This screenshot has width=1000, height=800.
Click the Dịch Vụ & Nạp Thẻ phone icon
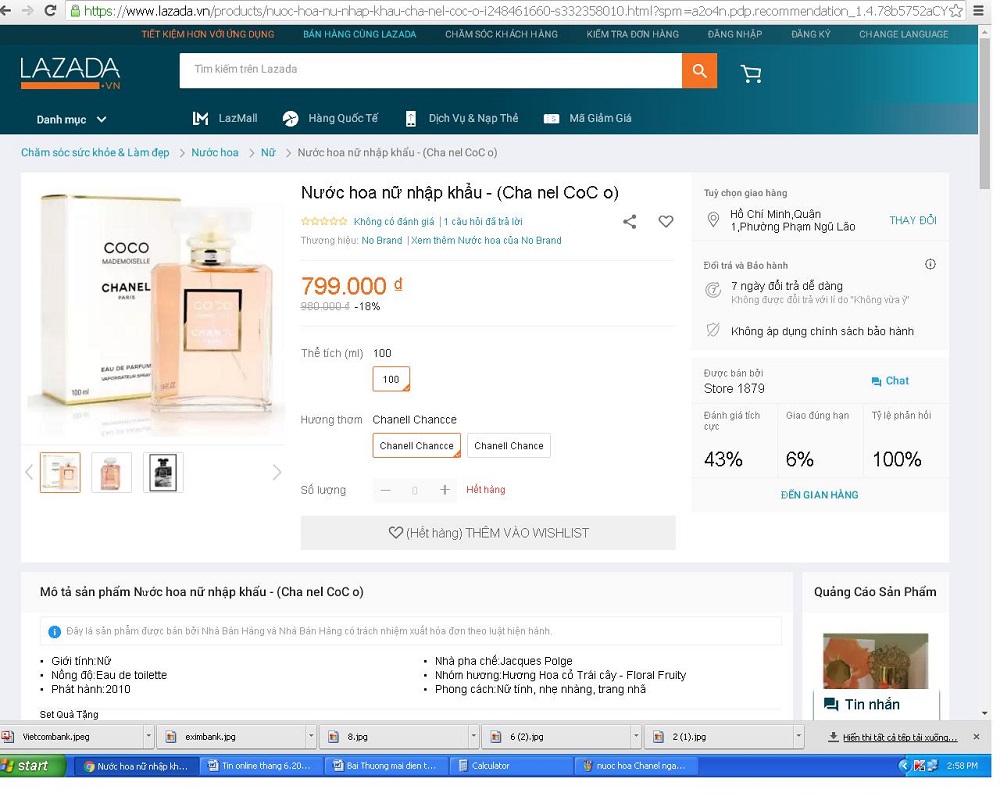(411, 119)
